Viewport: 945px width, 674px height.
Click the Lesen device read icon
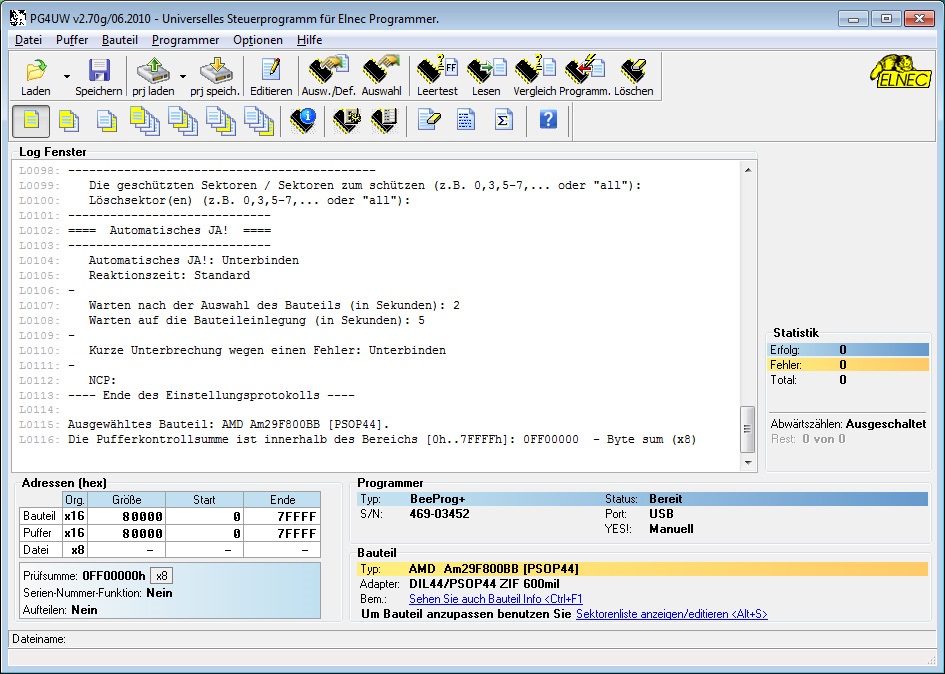(x=486, y=70)
